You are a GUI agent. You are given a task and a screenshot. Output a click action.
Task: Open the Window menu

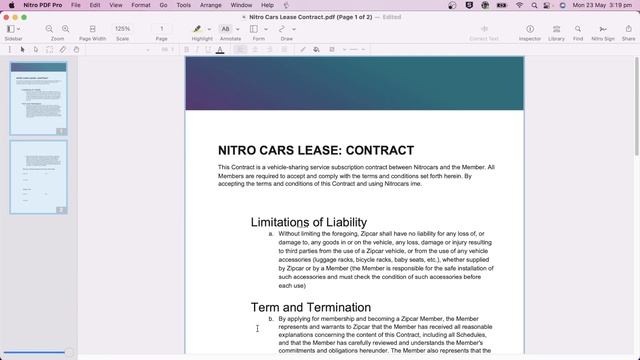pos(241,5)
